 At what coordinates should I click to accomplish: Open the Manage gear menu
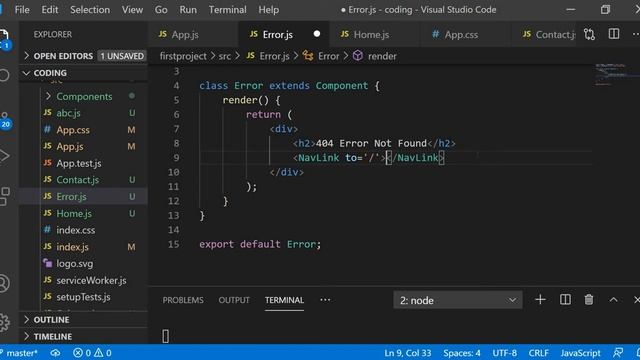point(4,322)
